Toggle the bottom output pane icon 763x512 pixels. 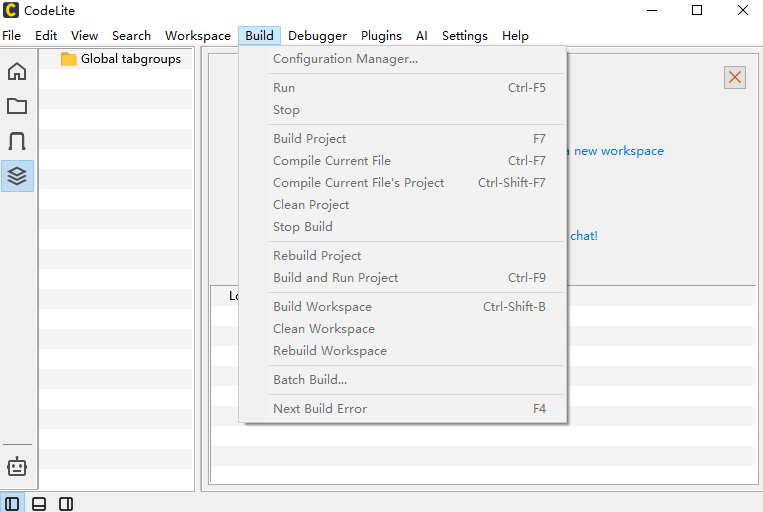(39, 504)
